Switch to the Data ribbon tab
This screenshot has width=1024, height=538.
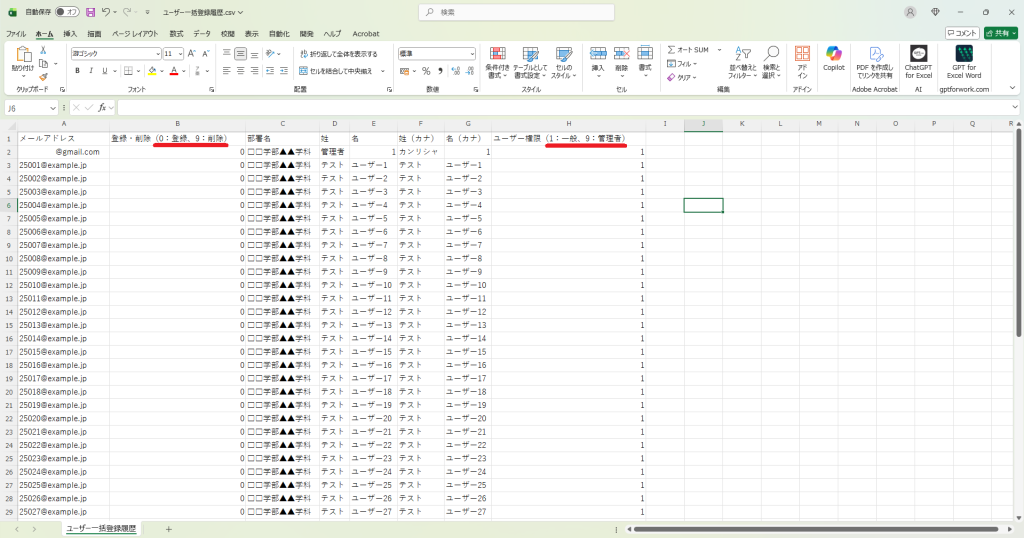[202, 33]
